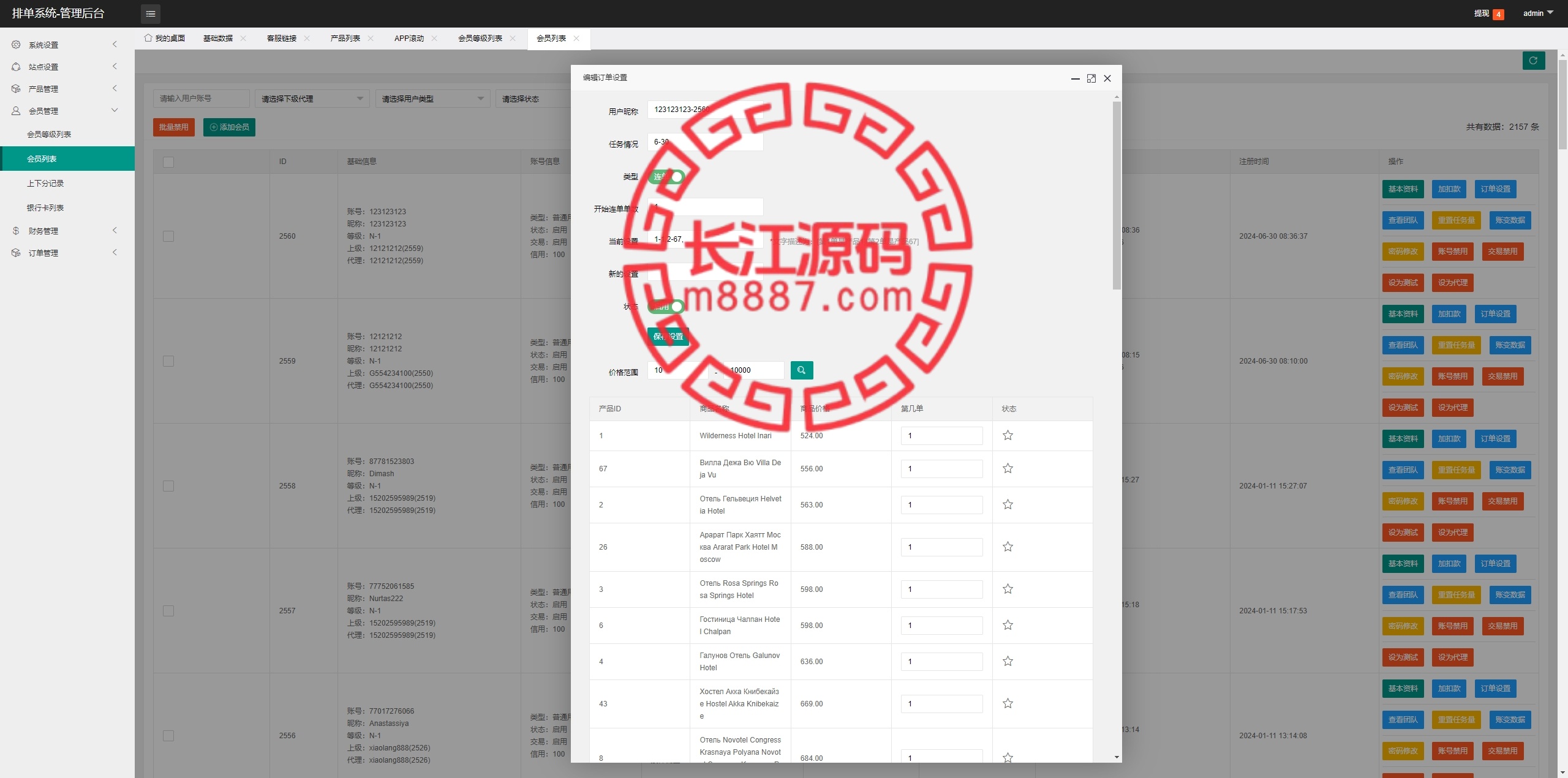Expand the 系统设置 sidebar menu
The image size is (1568, 778).
point(67,45)
